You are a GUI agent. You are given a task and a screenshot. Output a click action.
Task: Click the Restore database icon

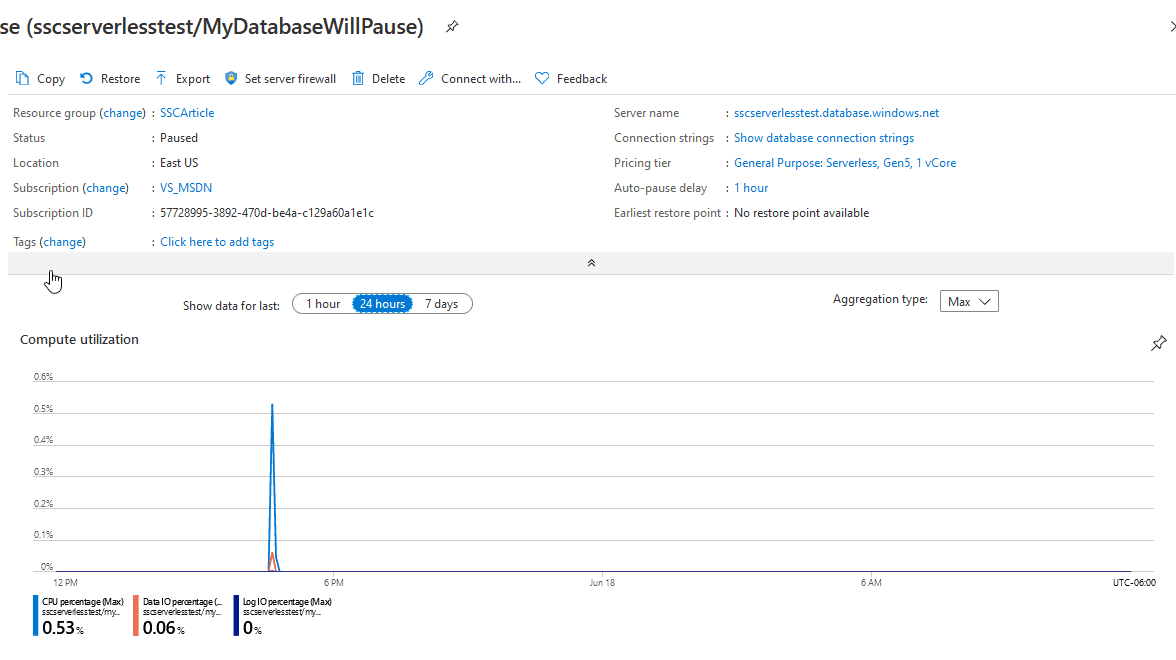click(86, 78)
